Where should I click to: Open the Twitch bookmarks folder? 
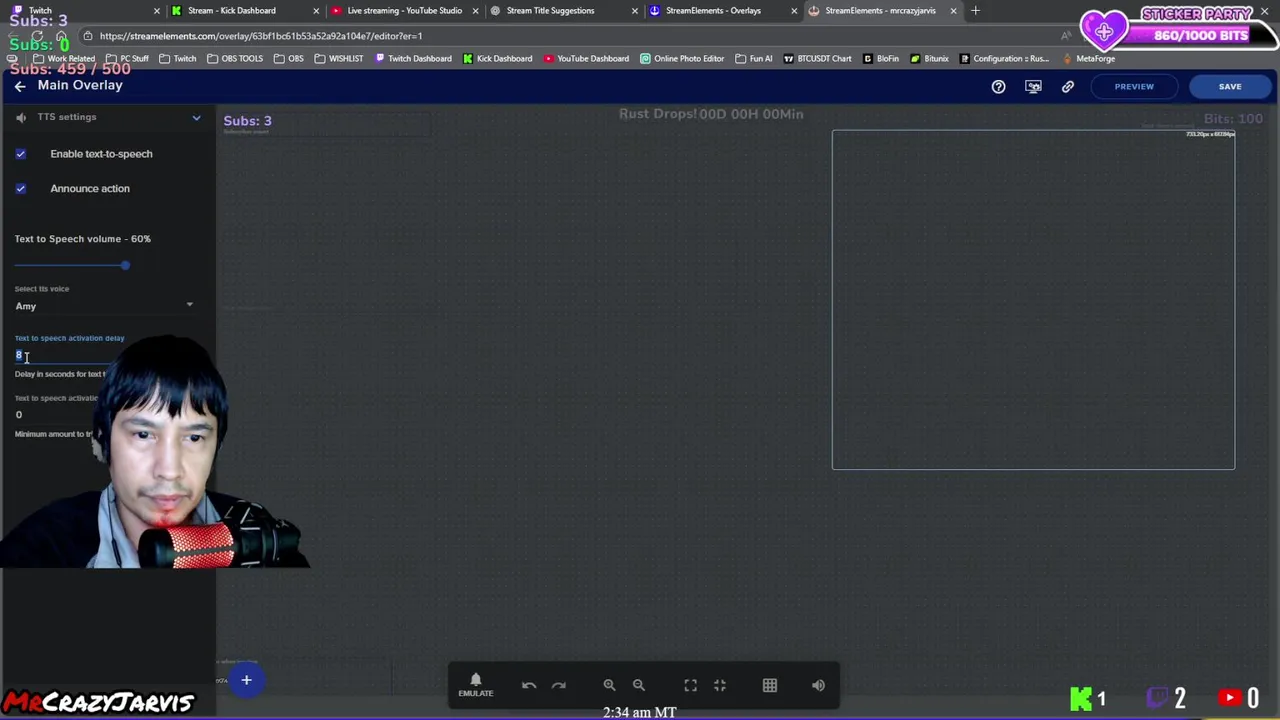(178, 59)
